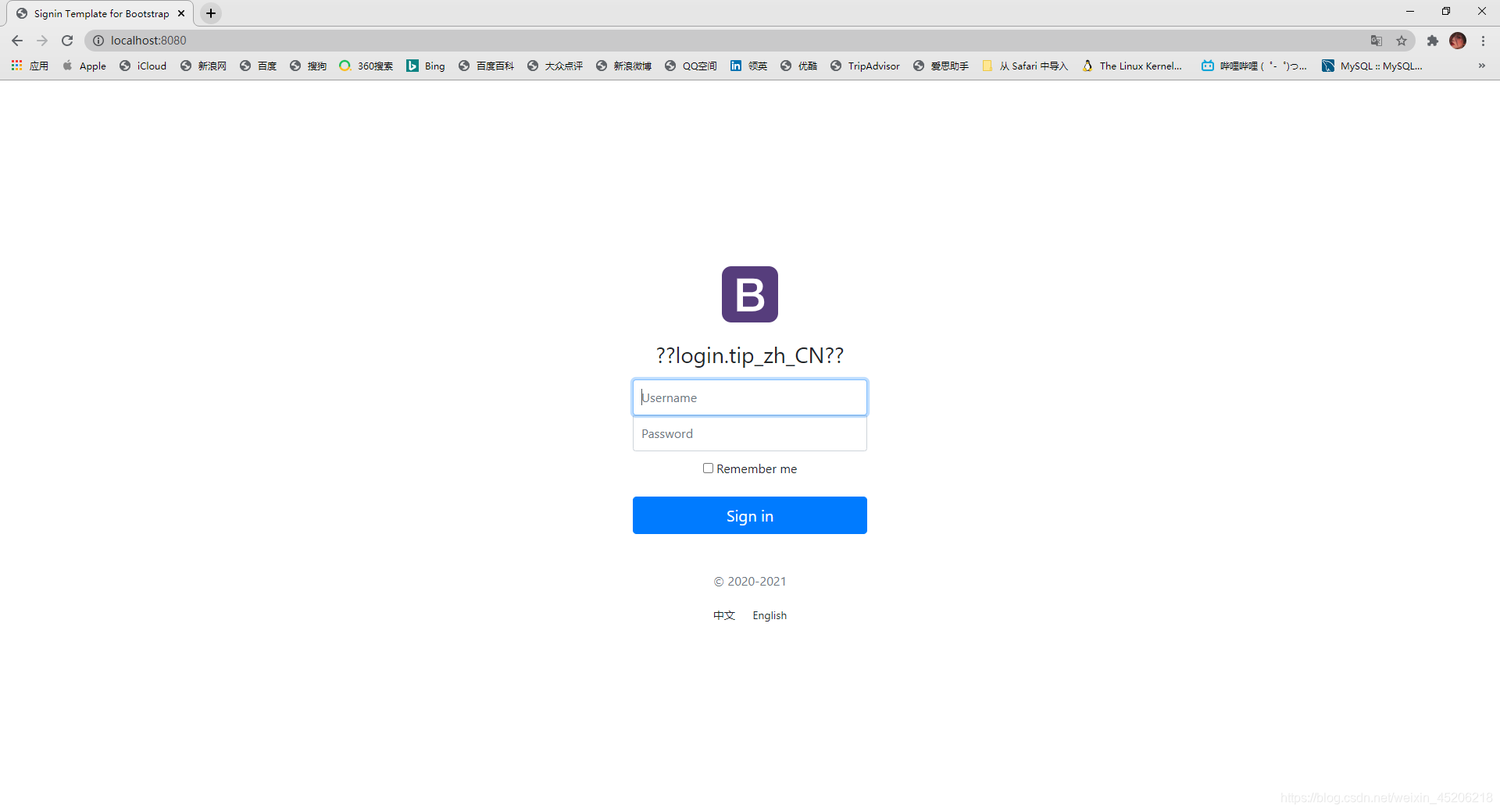Image resolution: width=1500 pixels, height=812 pixels.
Task: Open the QQ空间 bookmark
Action: pos(691,66)
